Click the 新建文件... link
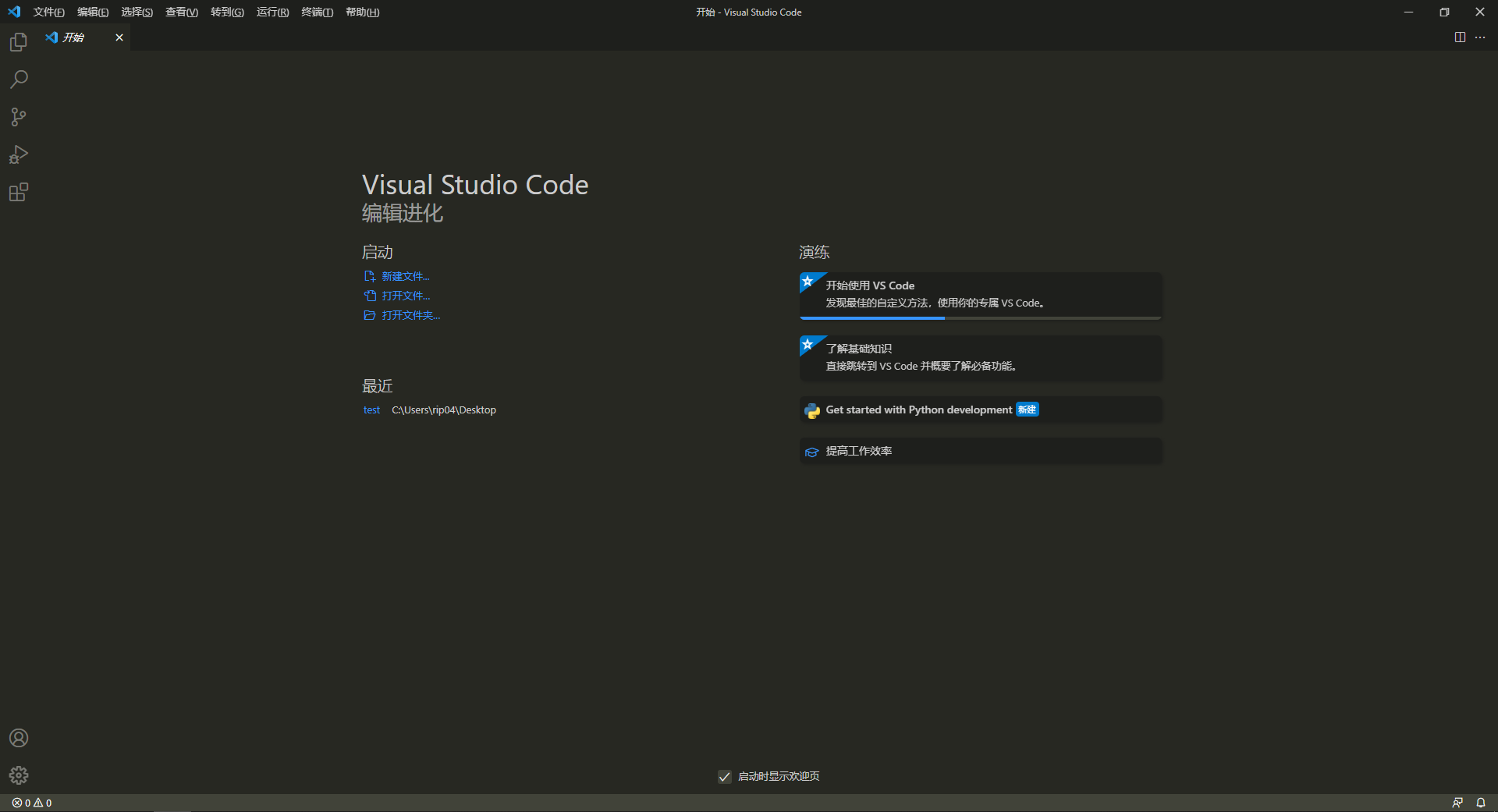Screen dimensions: 1498x812 coord(405,276)
